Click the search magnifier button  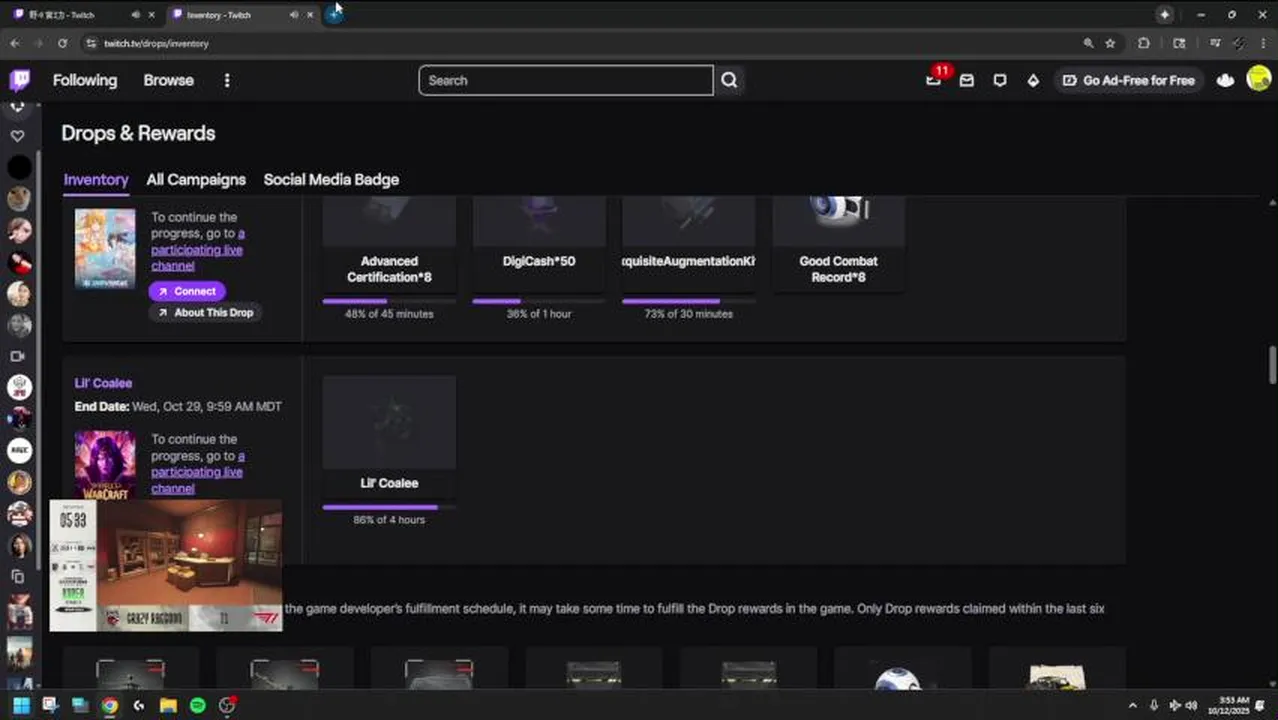[729, 80]
